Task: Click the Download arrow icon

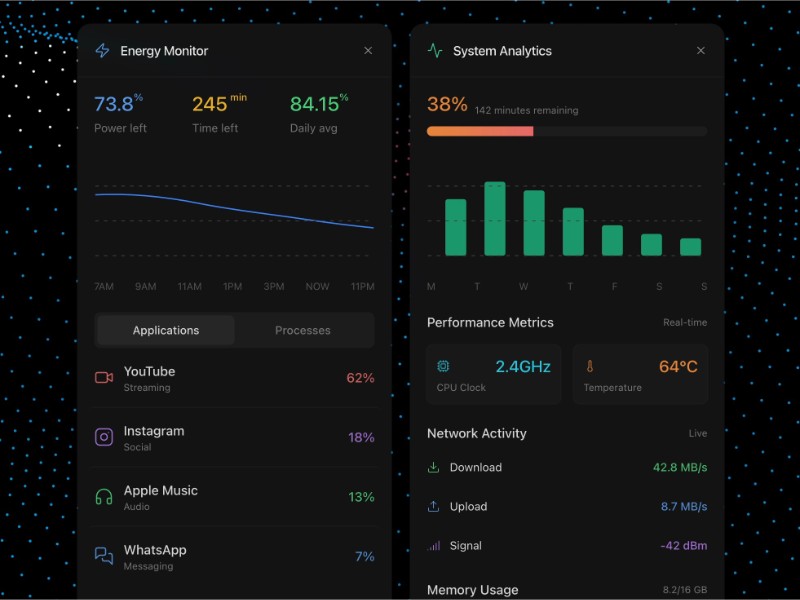Action: (x=432, y=467)
